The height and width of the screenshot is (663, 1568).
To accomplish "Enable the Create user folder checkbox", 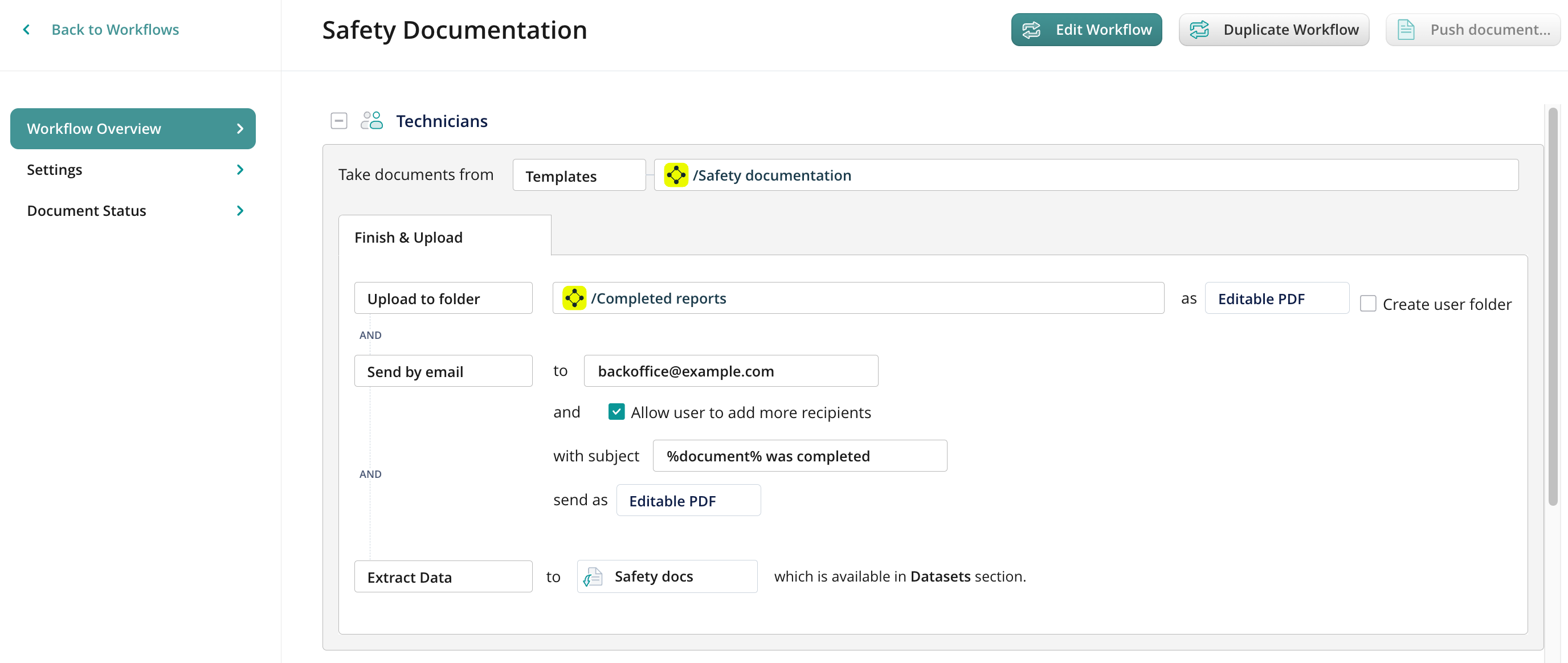I will [1368, 304].
